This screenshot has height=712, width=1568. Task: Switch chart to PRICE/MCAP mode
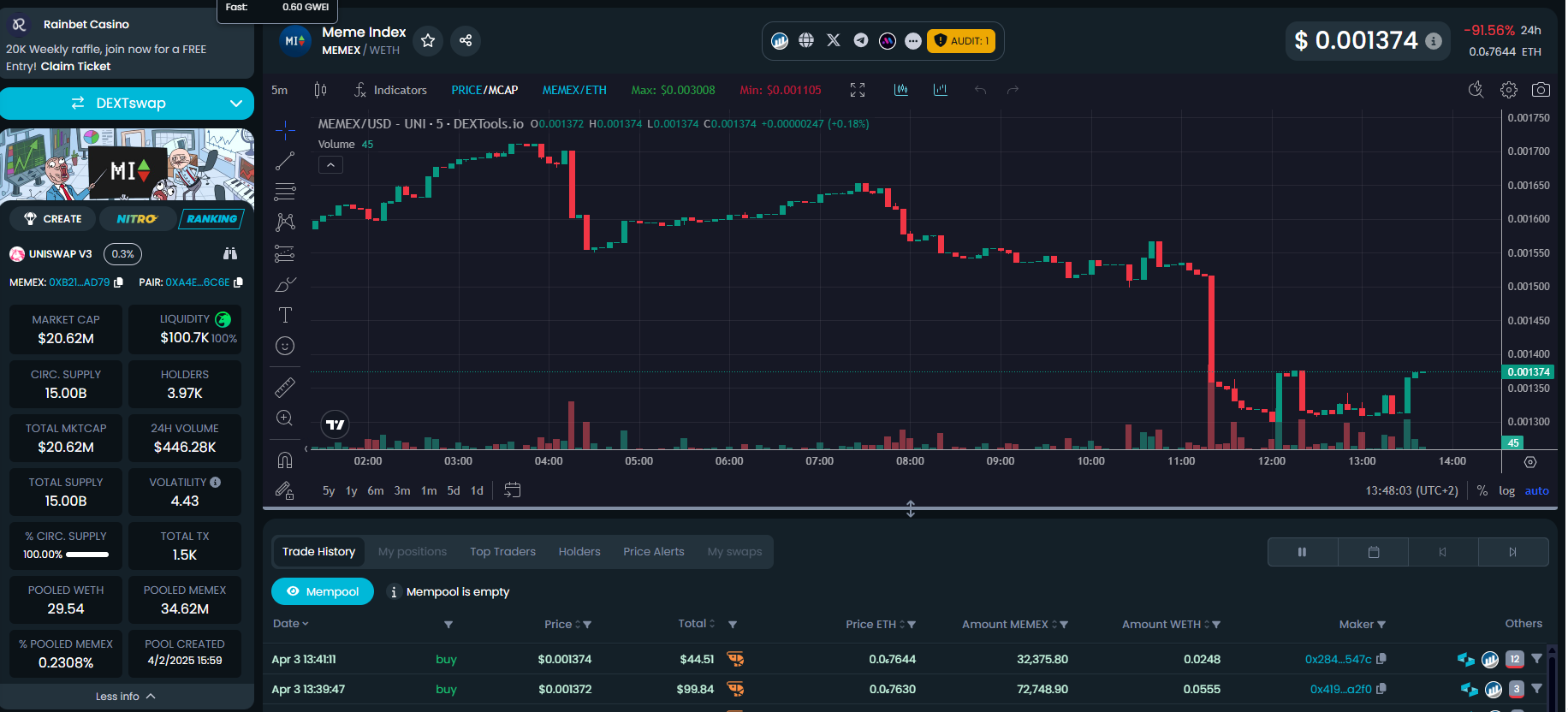[484, 90]
